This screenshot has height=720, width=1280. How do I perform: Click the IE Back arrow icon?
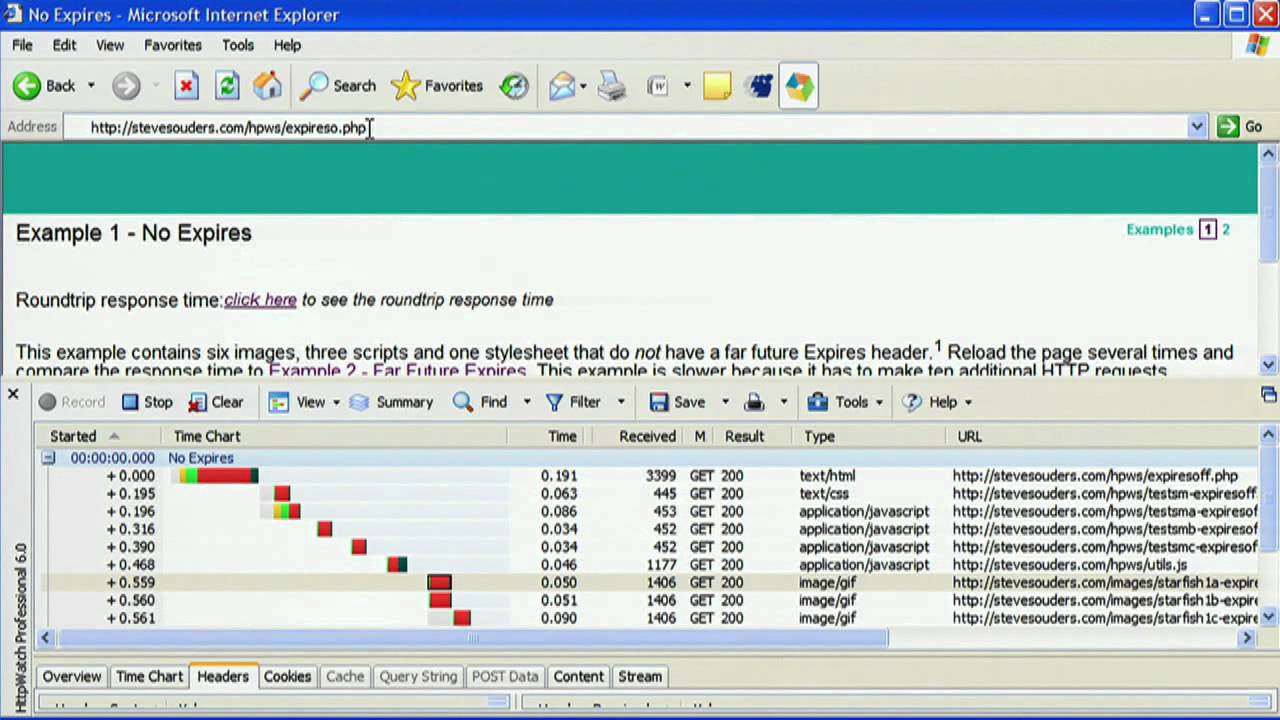(x=27, y=86)
